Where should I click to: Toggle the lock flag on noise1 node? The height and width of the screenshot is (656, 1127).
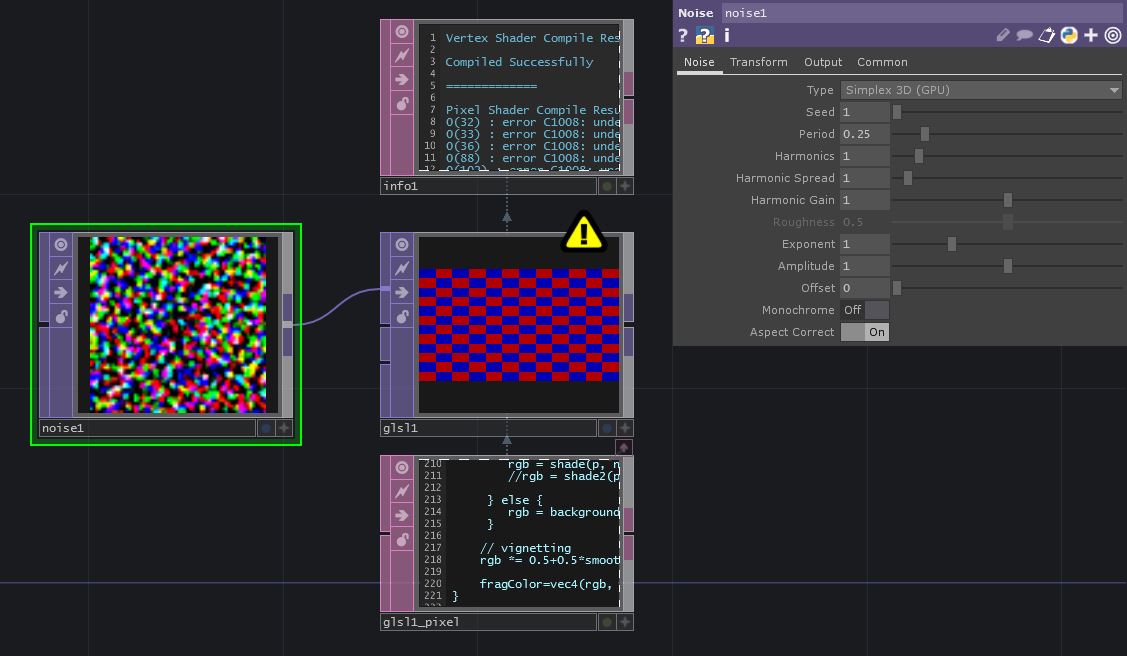pyautogui.click(x=61, y=317)
